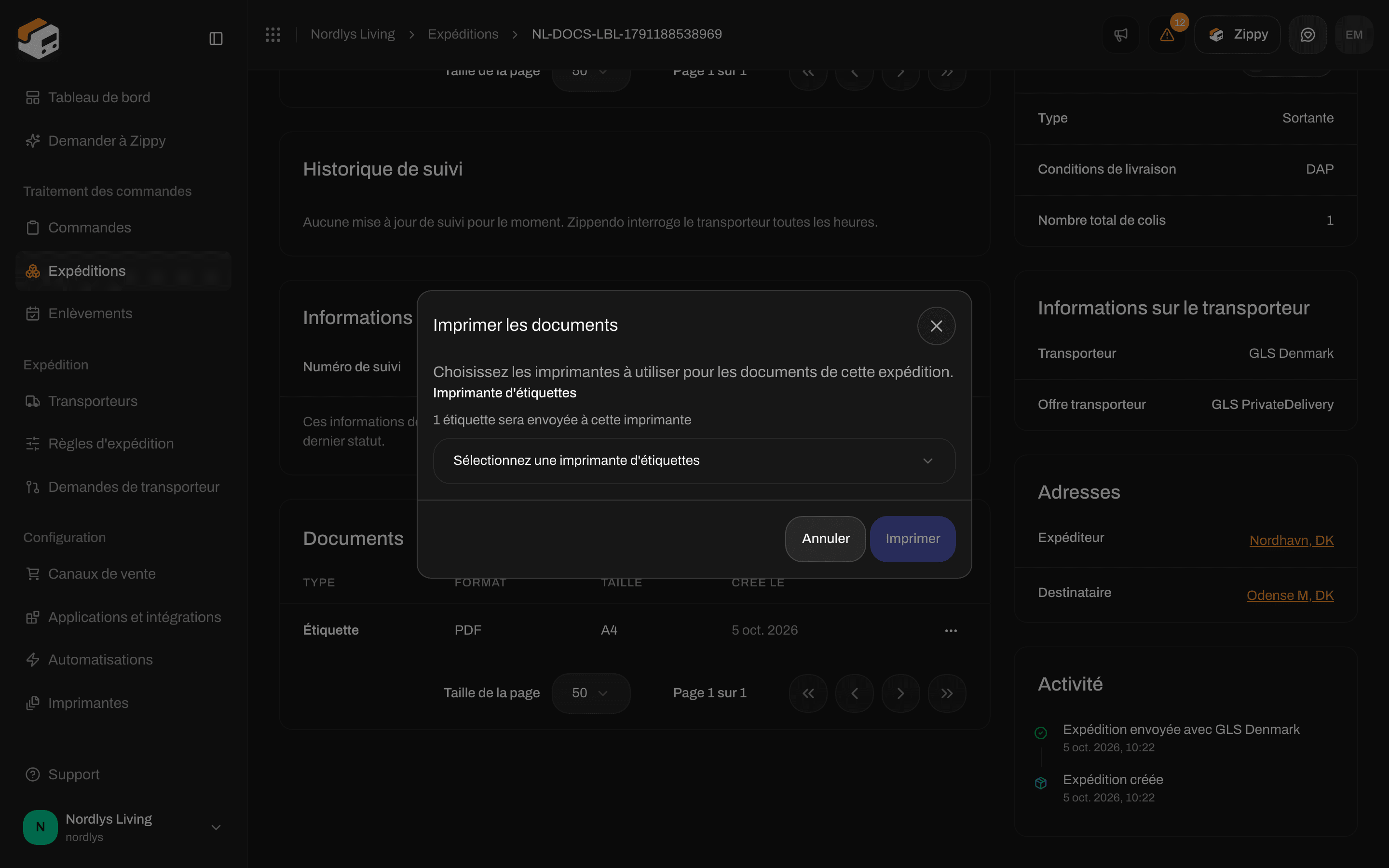Click the Annuler button

(x=825, y=539)
